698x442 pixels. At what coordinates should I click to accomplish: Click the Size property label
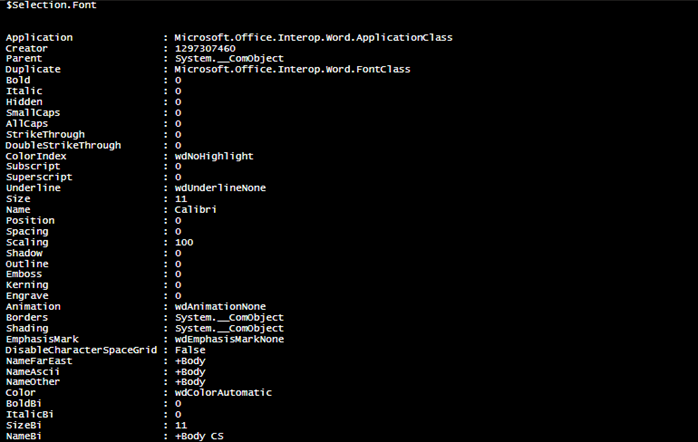18,199
